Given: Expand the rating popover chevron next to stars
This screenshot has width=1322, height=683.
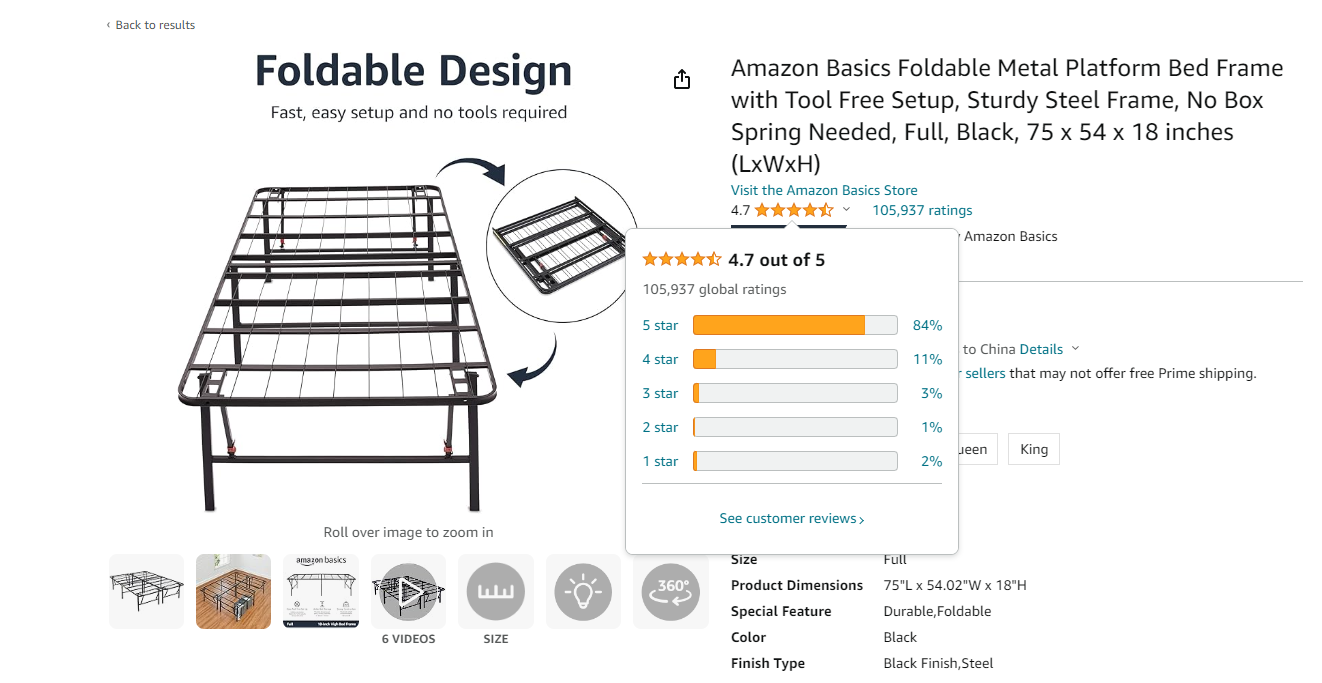Looking at the screenshot, I should tap(846, 210).
